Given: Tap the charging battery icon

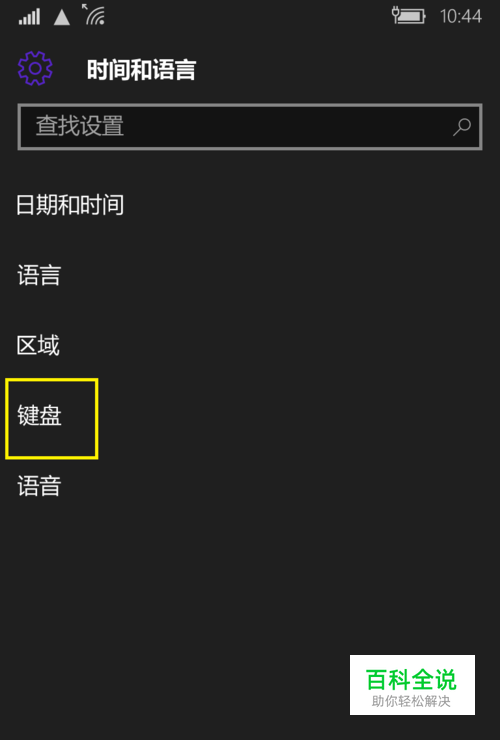Looking at the screenshot, I should (x=408, y=16).
